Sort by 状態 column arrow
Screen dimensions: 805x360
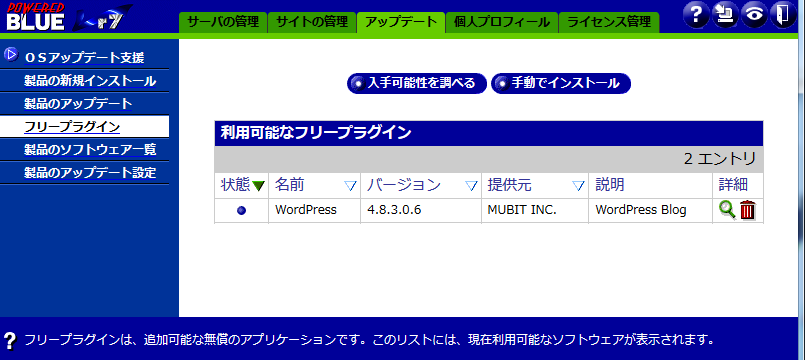[x=258, y=186]
